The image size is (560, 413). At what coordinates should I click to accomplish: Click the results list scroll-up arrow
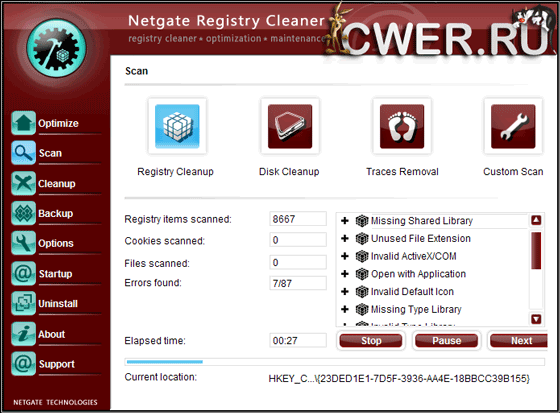[x=536, y=220]
